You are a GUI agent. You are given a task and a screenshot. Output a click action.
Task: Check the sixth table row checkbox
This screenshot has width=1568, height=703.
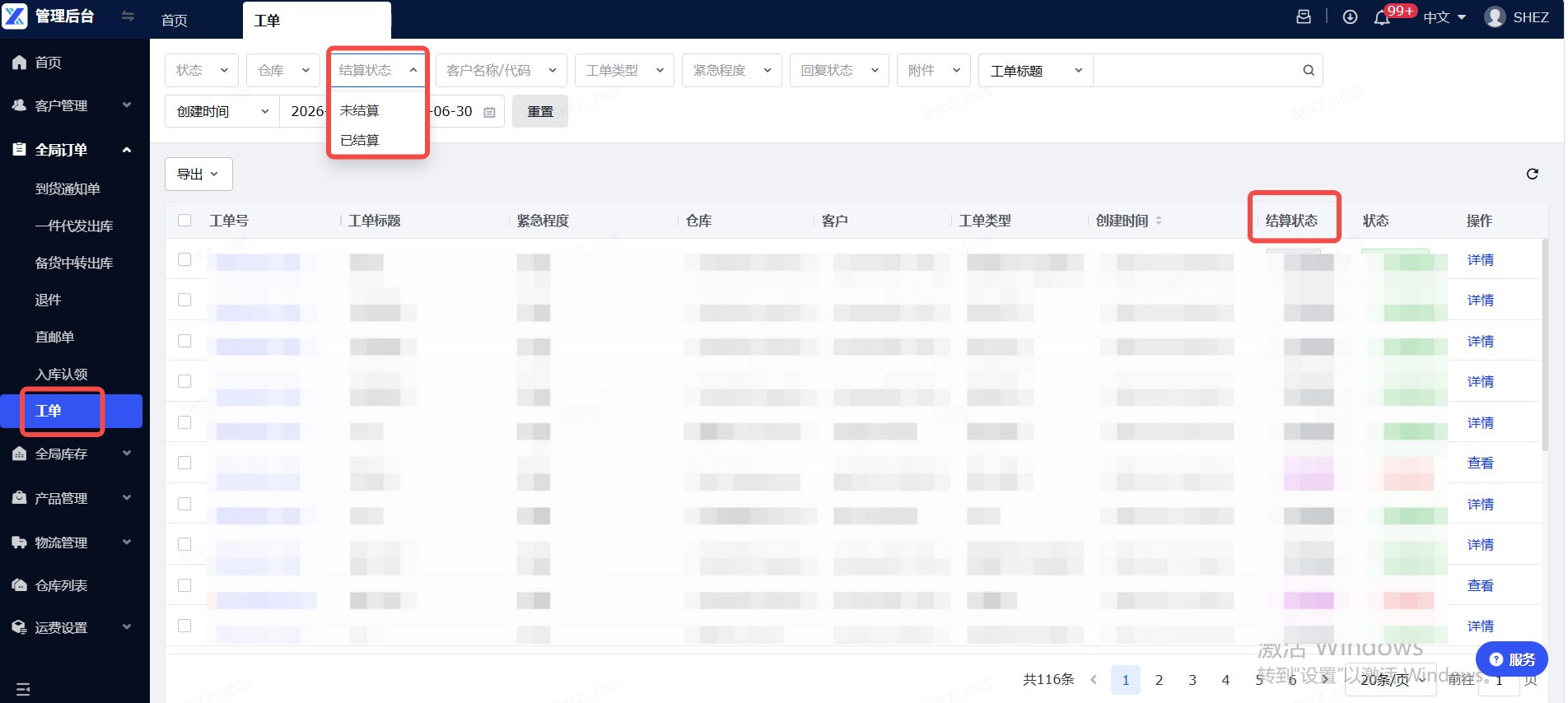pyautogui.click(x=184, y=463)
